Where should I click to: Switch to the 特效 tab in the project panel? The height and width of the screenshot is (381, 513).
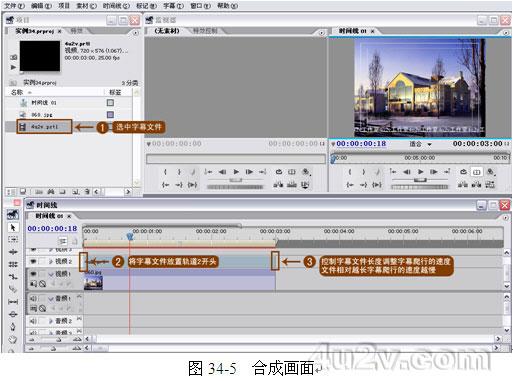point(77,31)
